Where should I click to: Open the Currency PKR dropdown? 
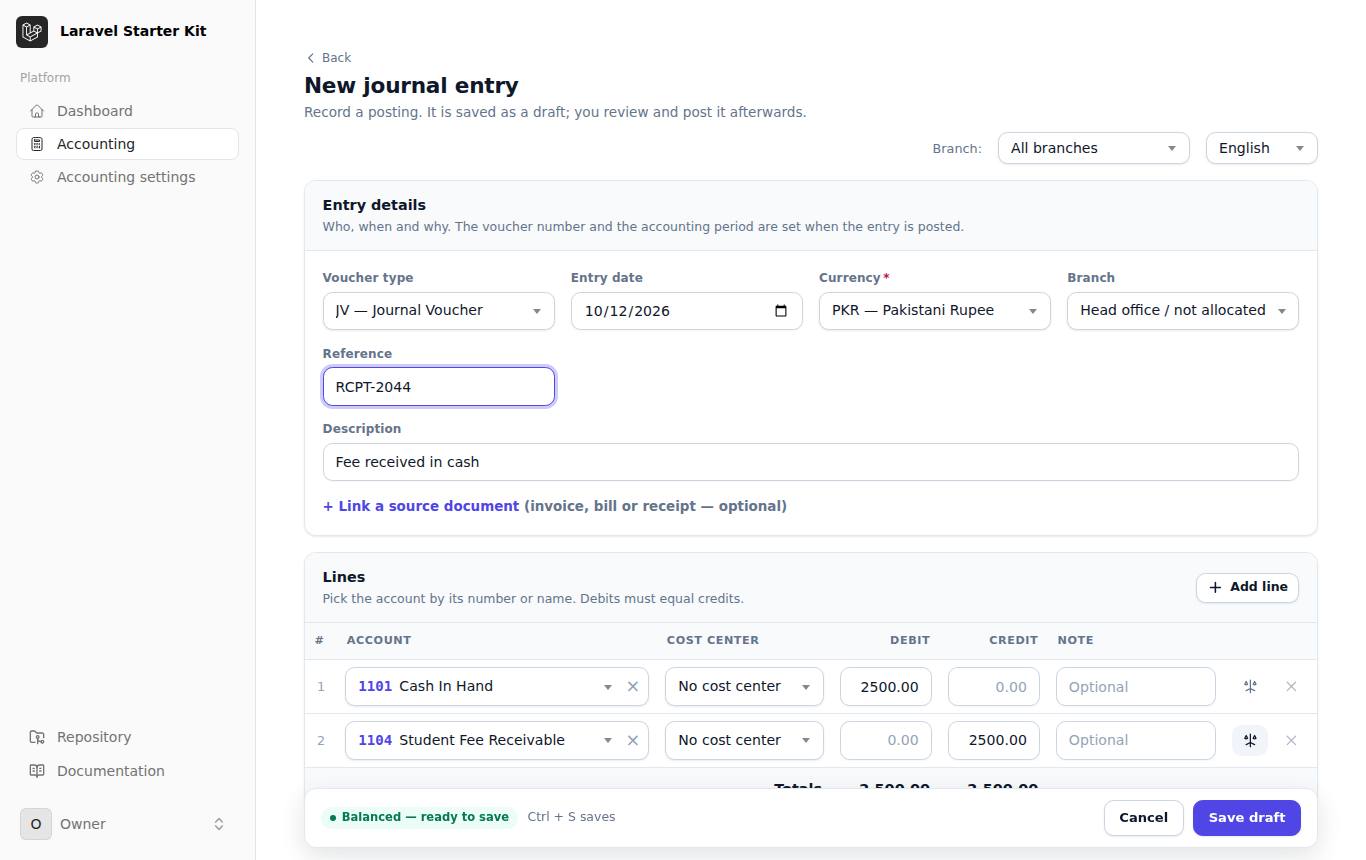click(x=934, y=311)
